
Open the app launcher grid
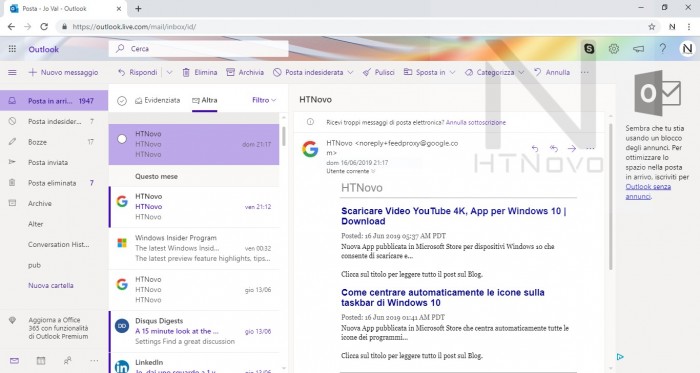coord(12,49)
